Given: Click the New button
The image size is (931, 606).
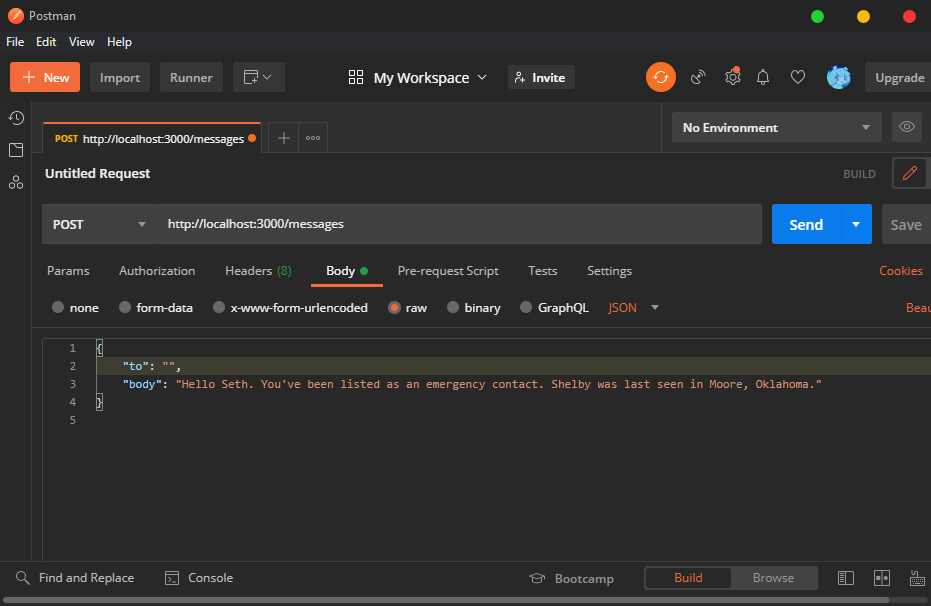Looking at the screenshot, I should click(x=45, y=77).
